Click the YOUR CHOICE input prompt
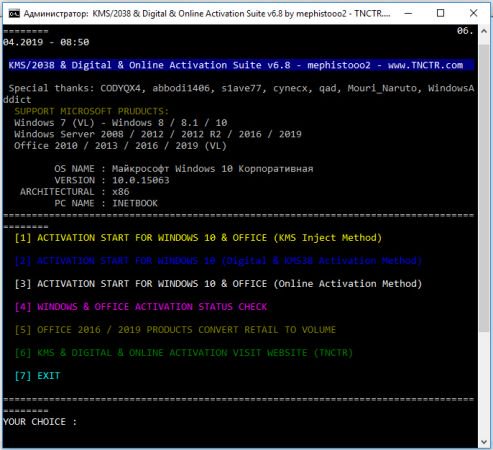Viewport: 493px width, 450px height. click(40, 422)
